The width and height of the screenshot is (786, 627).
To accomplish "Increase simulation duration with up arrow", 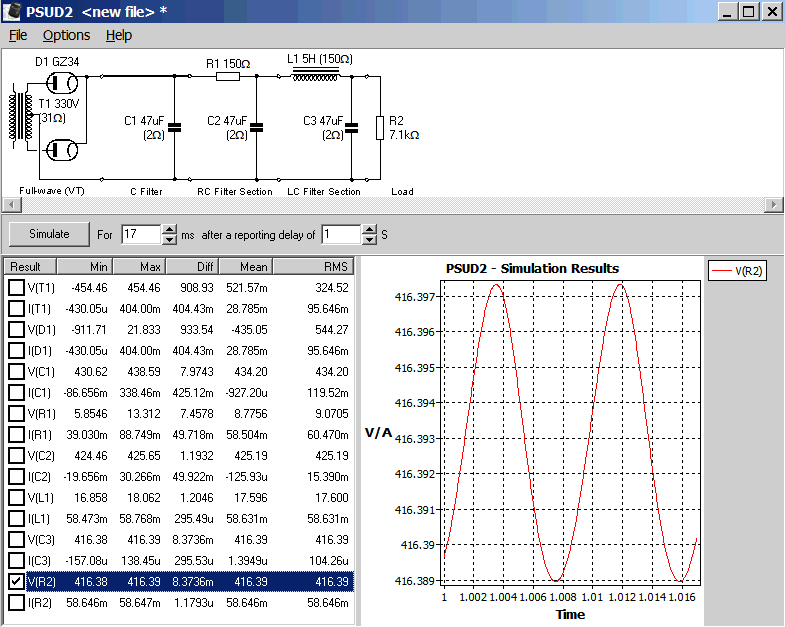I will tap(170, 230).
